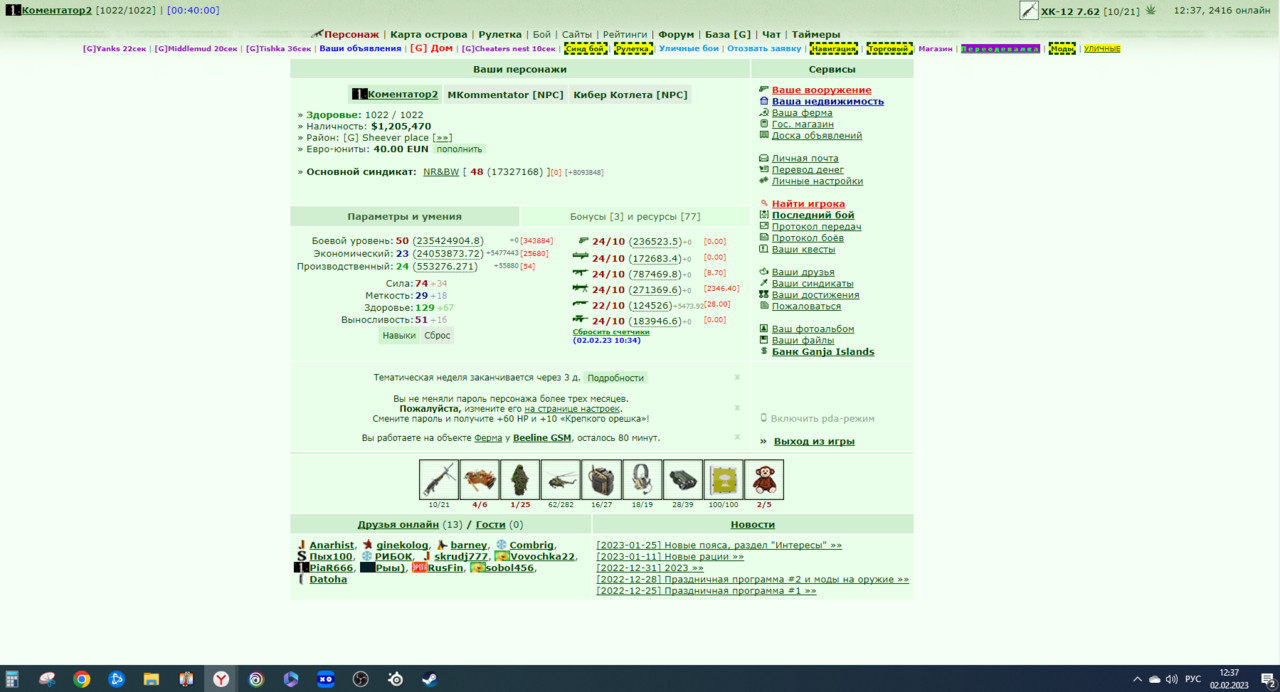
Task: Open Найти игрока link
Action: pyautogui.click(x=808, y=204)
